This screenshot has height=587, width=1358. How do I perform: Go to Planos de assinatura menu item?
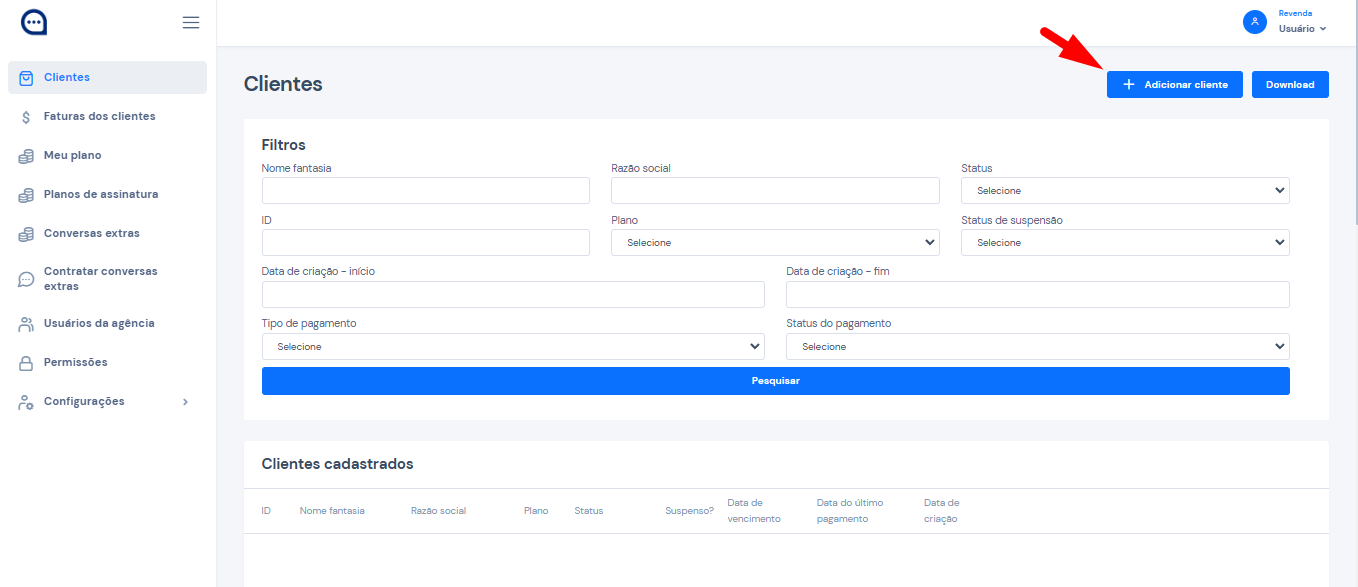point(101,194)
